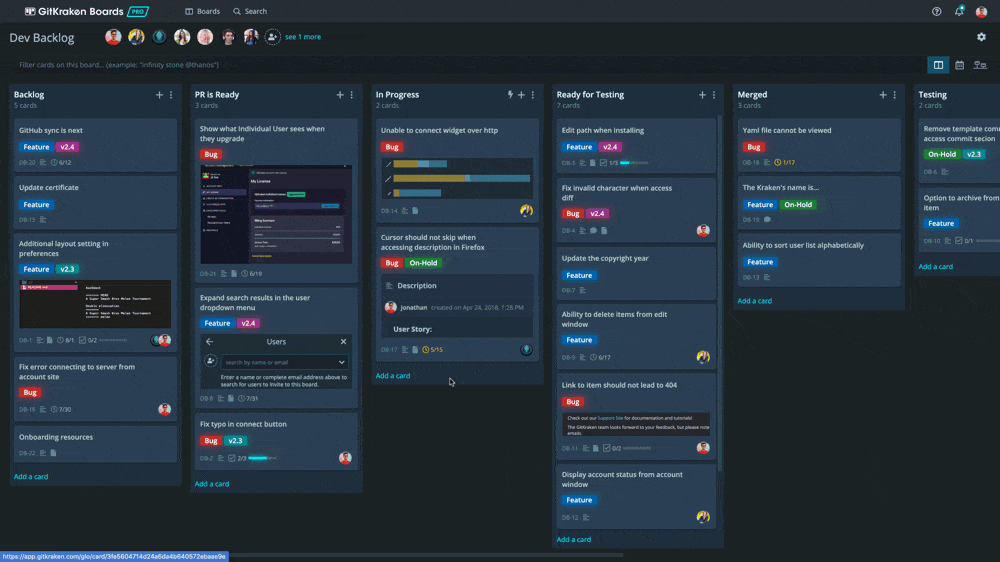
Task: Click the On-Hold label on Cursor card
Action: click(423, 263)
